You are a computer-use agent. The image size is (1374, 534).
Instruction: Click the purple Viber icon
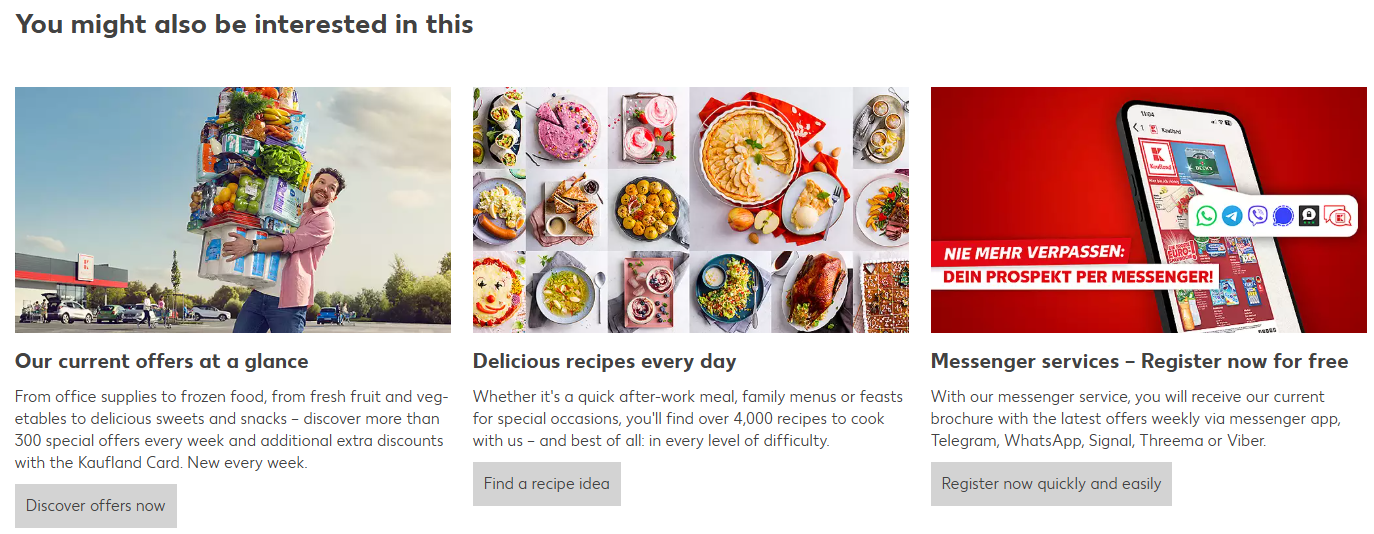[x=1258, y=216]
